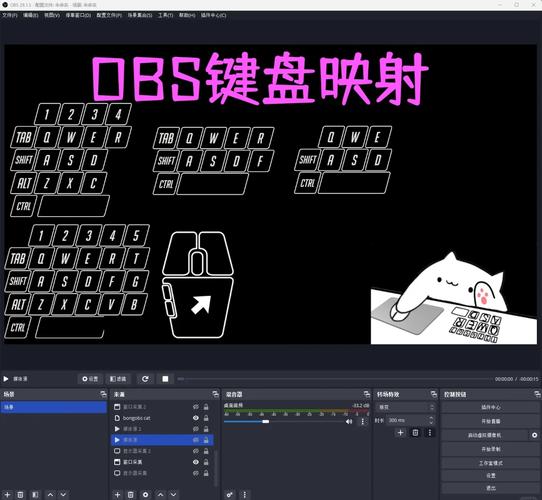Click 插件中心 button in Controls panel

pyautogui.click(x=491, y=407)
